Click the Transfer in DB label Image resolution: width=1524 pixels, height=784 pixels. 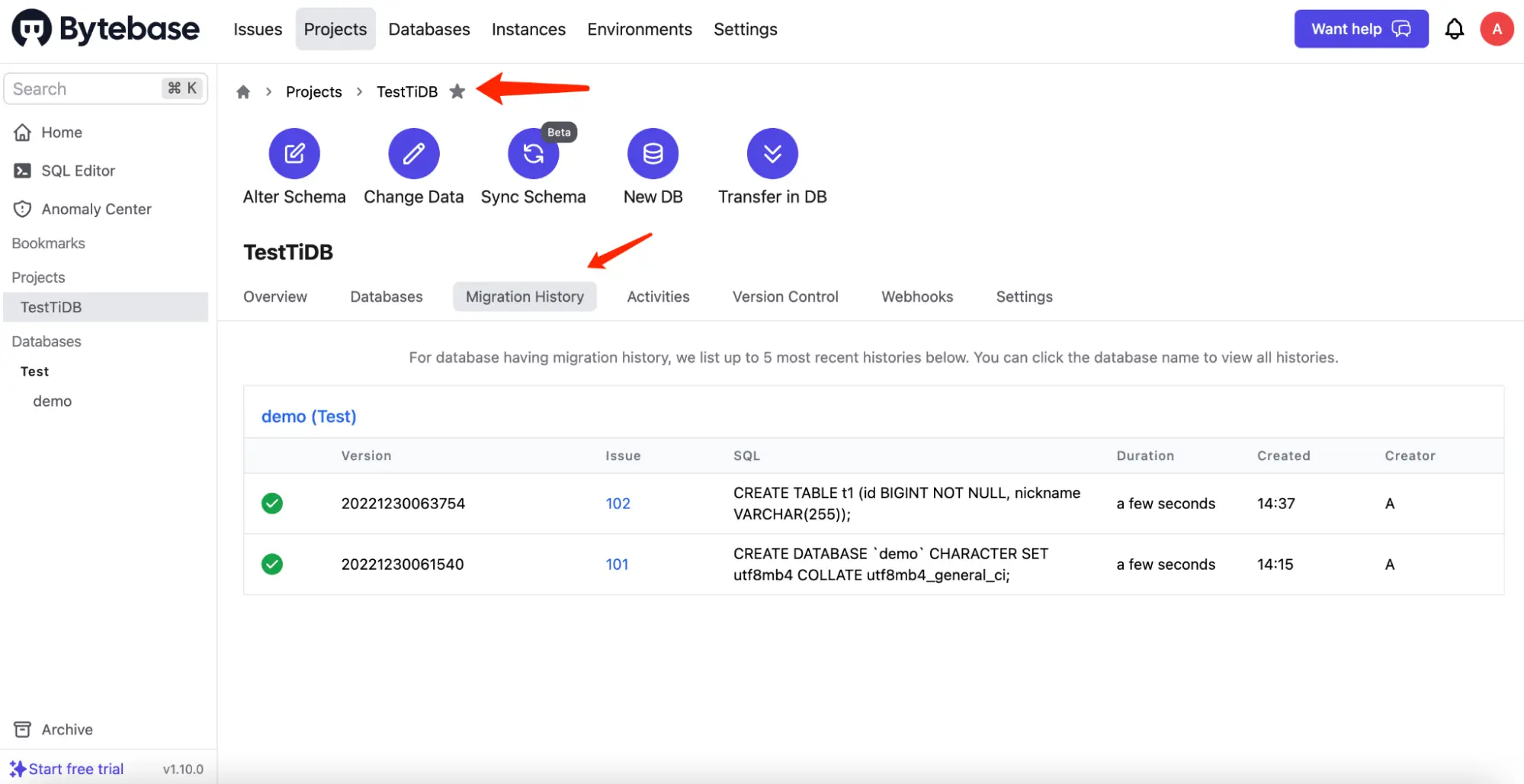[772, 197]
